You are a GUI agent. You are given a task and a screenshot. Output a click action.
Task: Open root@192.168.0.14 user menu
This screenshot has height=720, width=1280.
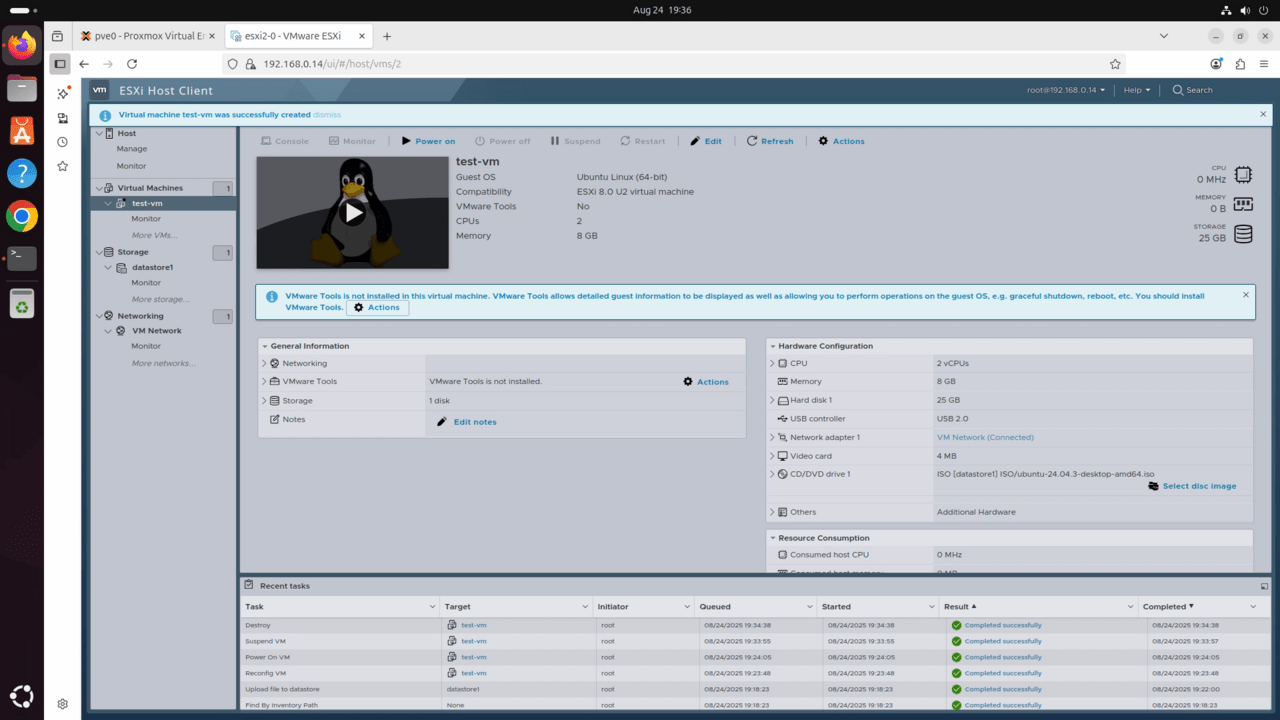1066,90
